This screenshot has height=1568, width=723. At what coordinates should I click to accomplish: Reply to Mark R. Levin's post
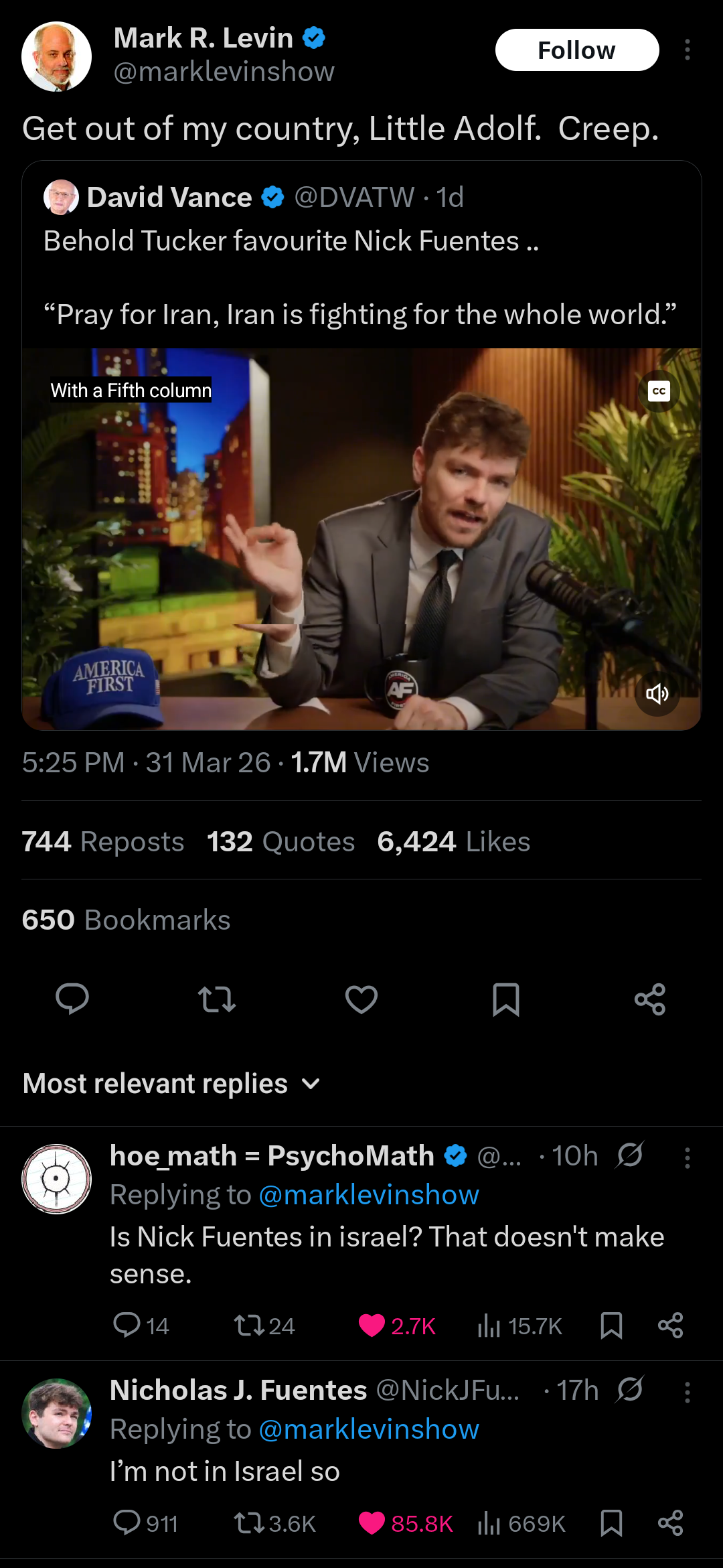[x=72, y=999]
